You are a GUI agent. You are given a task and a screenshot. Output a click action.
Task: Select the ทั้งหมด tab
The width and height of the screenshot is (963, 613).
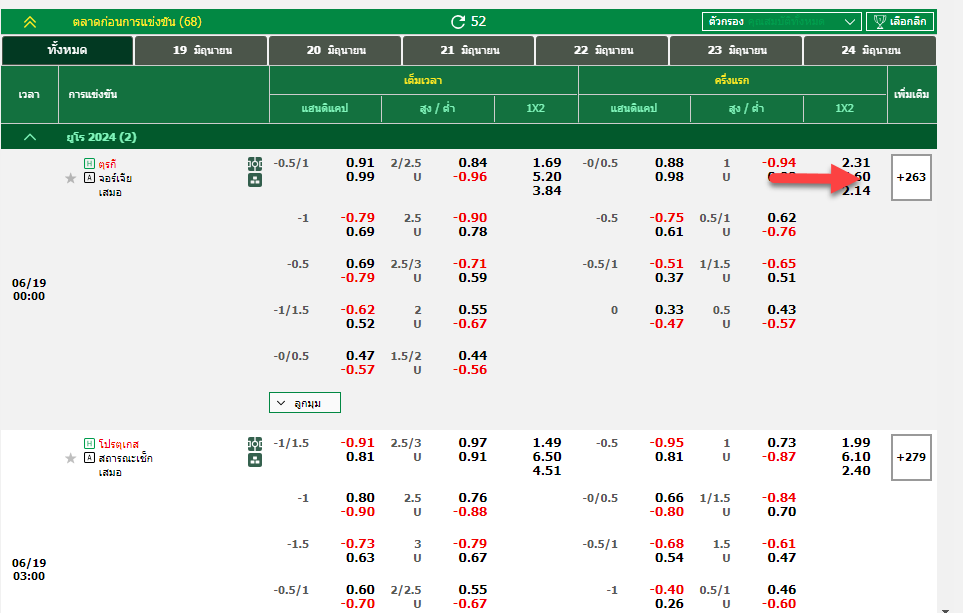point(67,50)
